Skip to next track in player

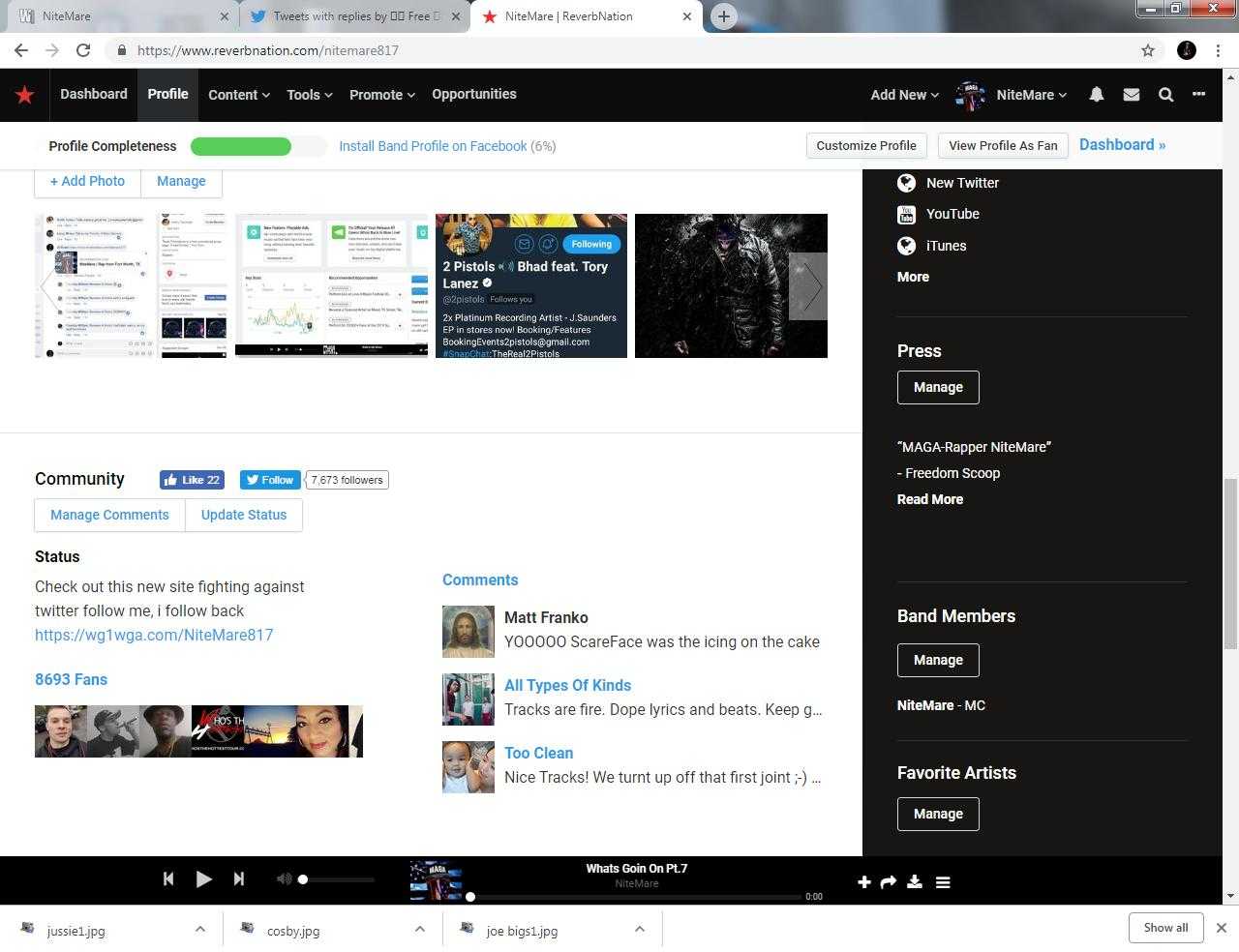pos(238,878)
